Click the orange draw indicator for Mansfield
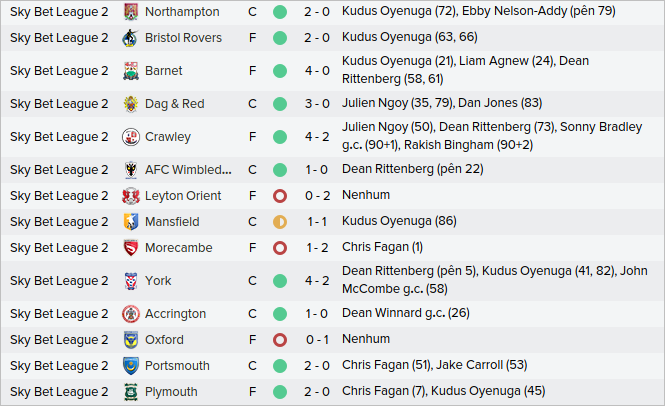Image resolution: width=665 pixels, height=406 pixels. (x=280, y=222)
